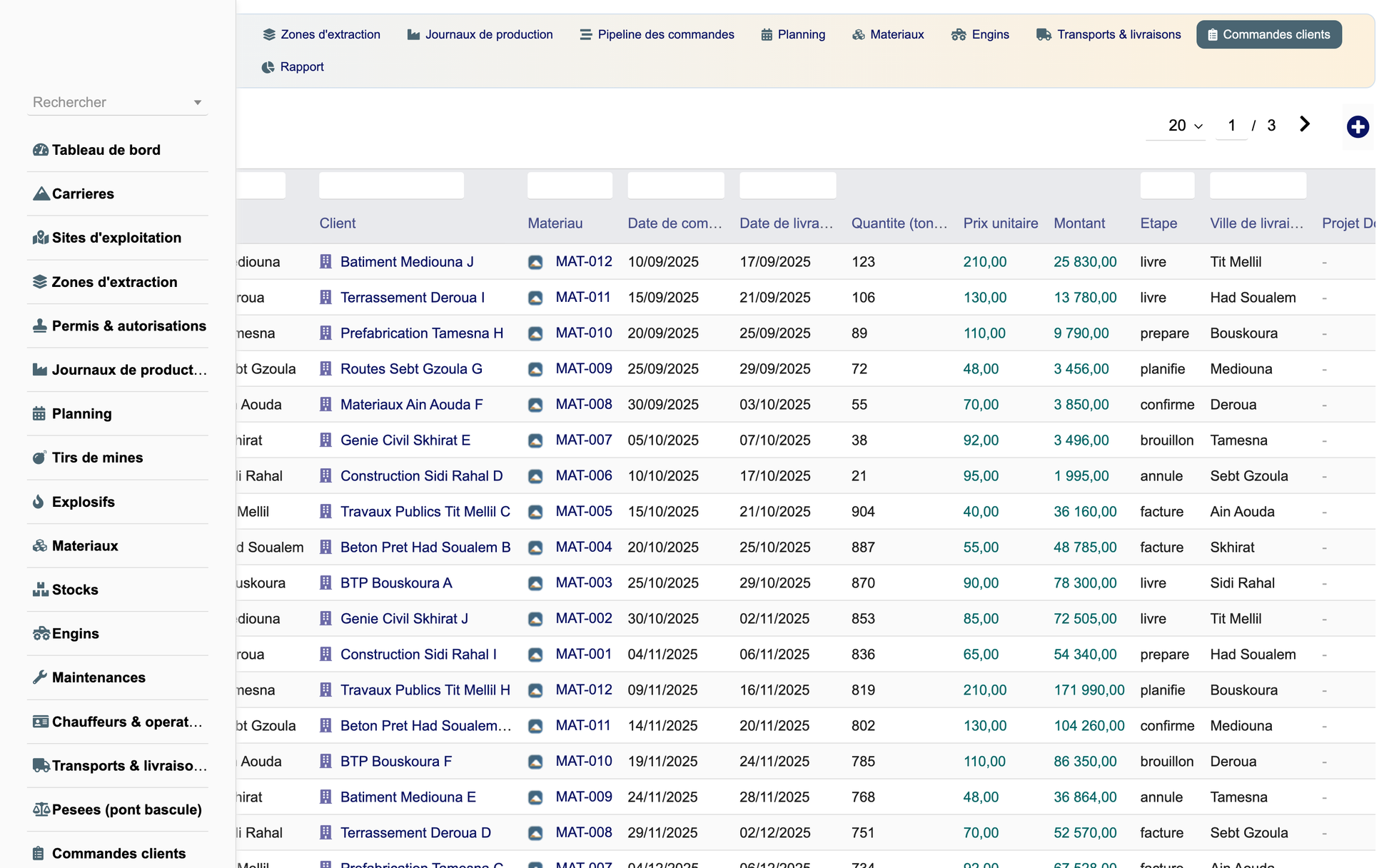
Task: Click montant 78 300,00 cell
Action: [x=1085, y=583]
